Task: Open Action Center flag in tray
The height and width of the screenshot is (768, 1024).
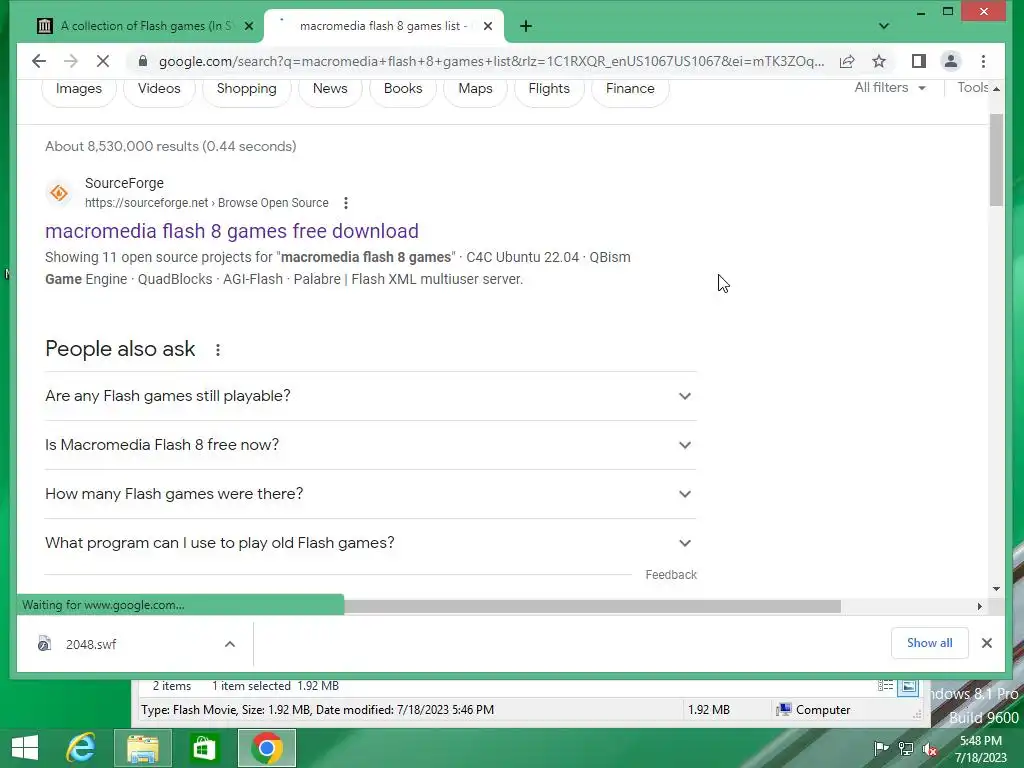Action: [x=880, y=748]
